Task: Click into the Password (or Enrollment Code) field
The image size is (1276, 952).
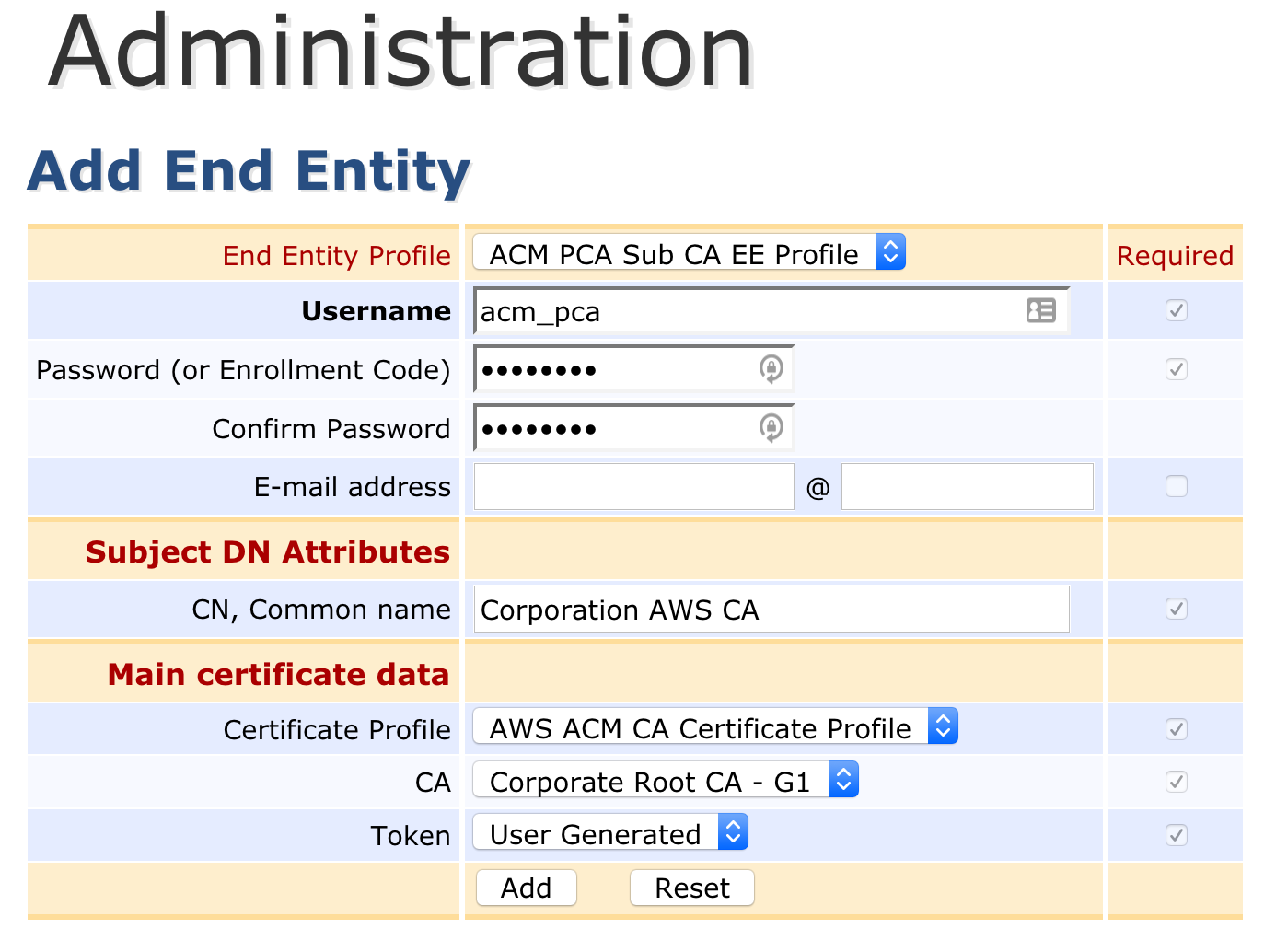Action: coord(612,370)
